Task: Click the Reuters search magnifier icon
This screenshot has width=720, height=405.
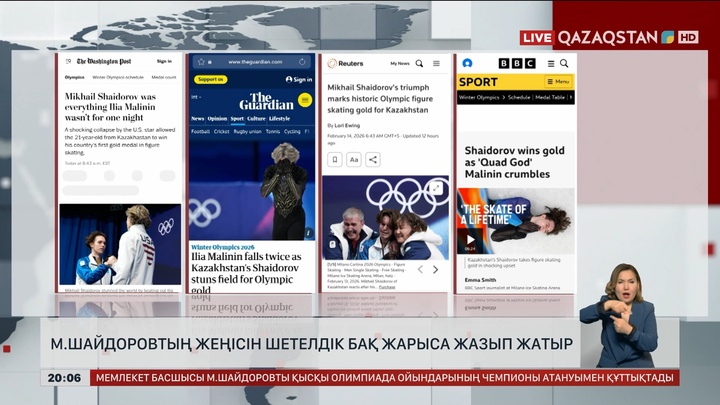Action: pyautogui.click(x=419, y=63)
